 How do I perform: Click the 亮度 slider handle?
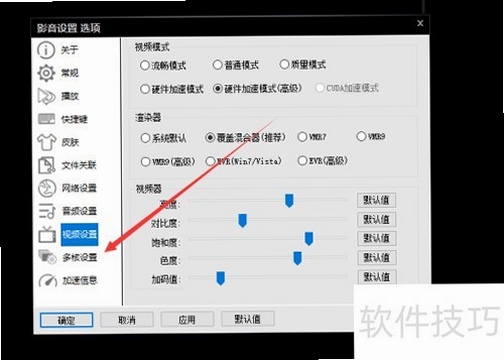289,201
